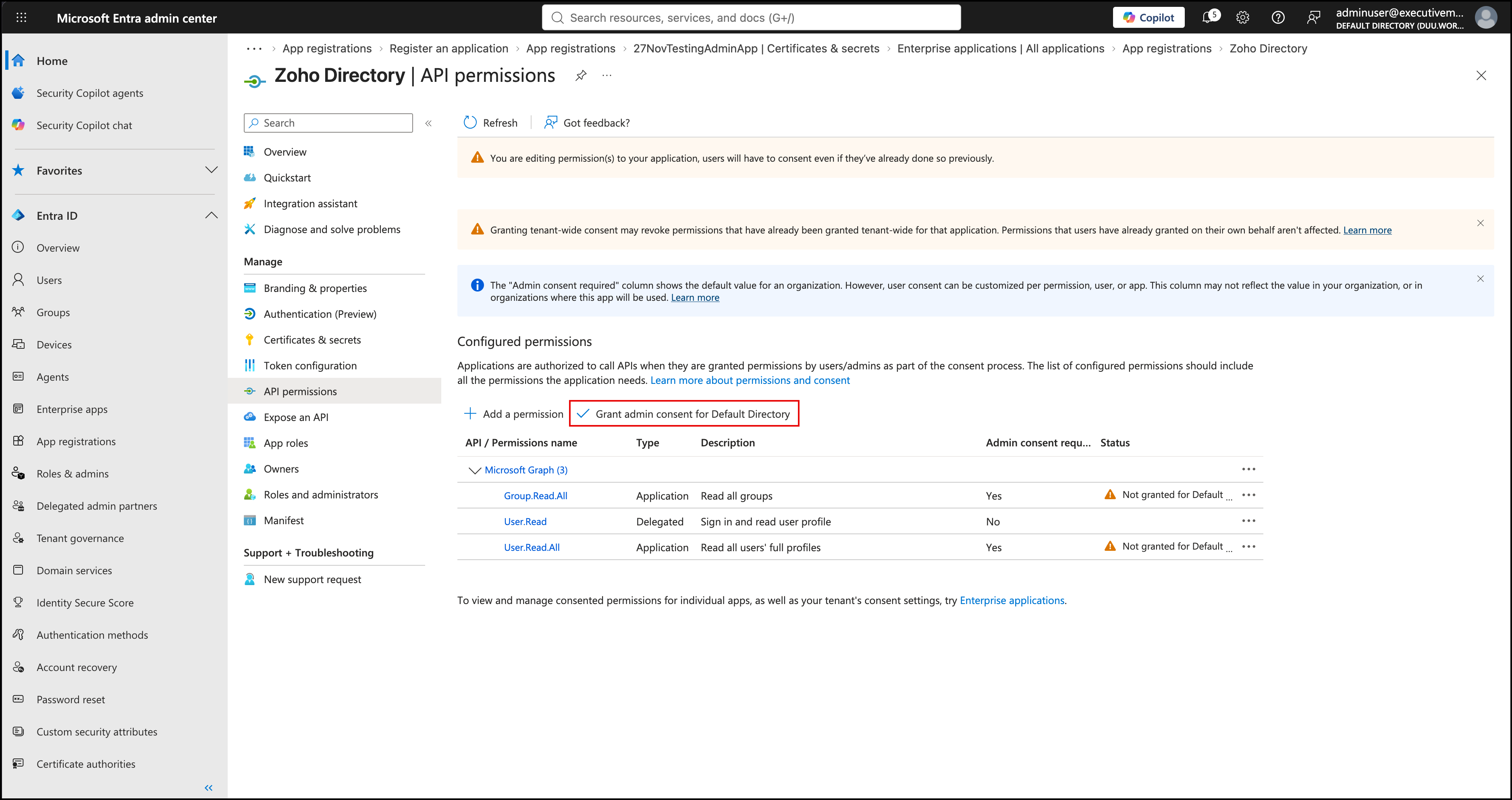
Task: Open more options for User.Read.All row
Action: coord(1248,547)
